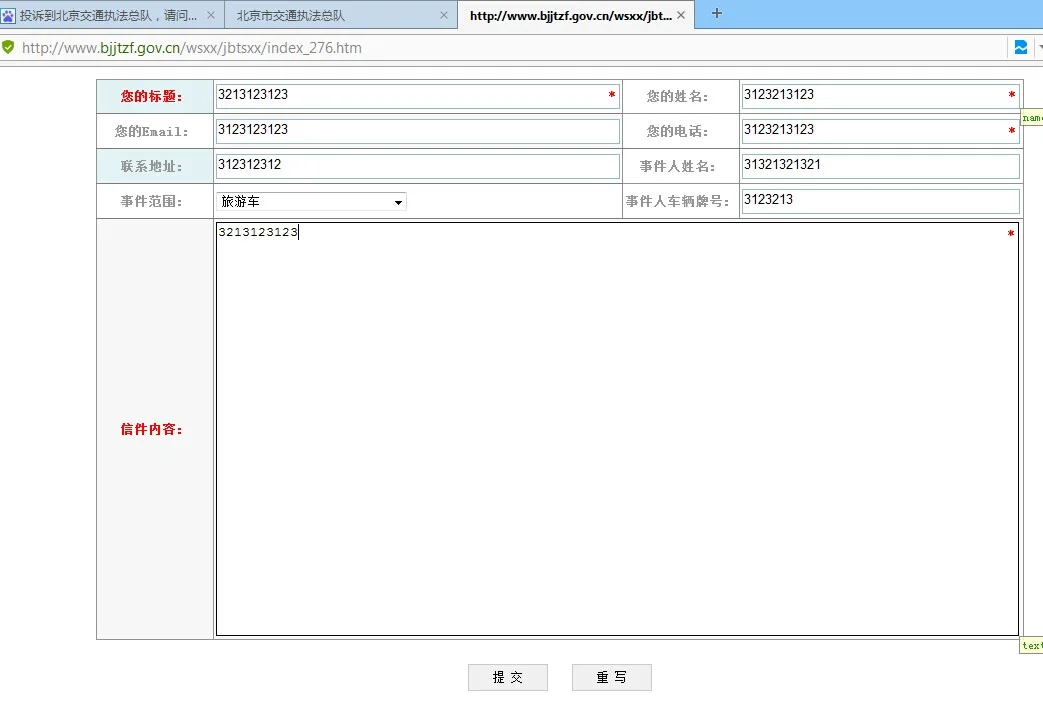Expand the address bar dropdown arrow

pyautogui.click(x=1038, y=47)
